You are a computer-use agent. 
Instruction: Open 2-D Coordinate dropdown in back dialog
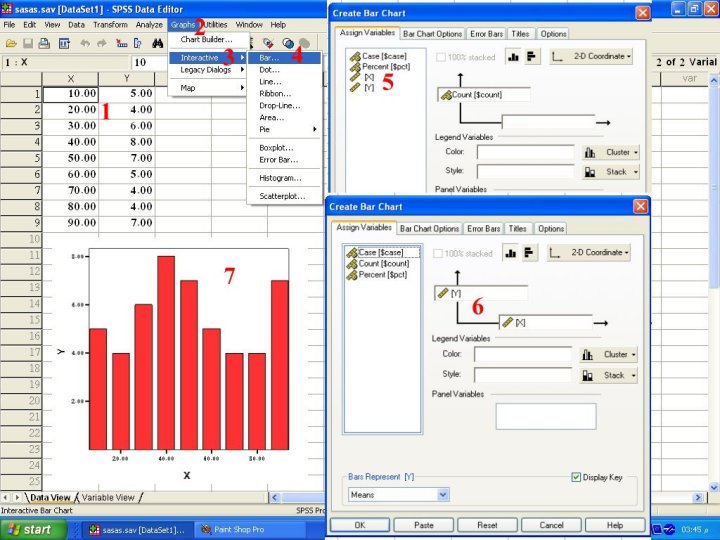click(x=591, y=56)
